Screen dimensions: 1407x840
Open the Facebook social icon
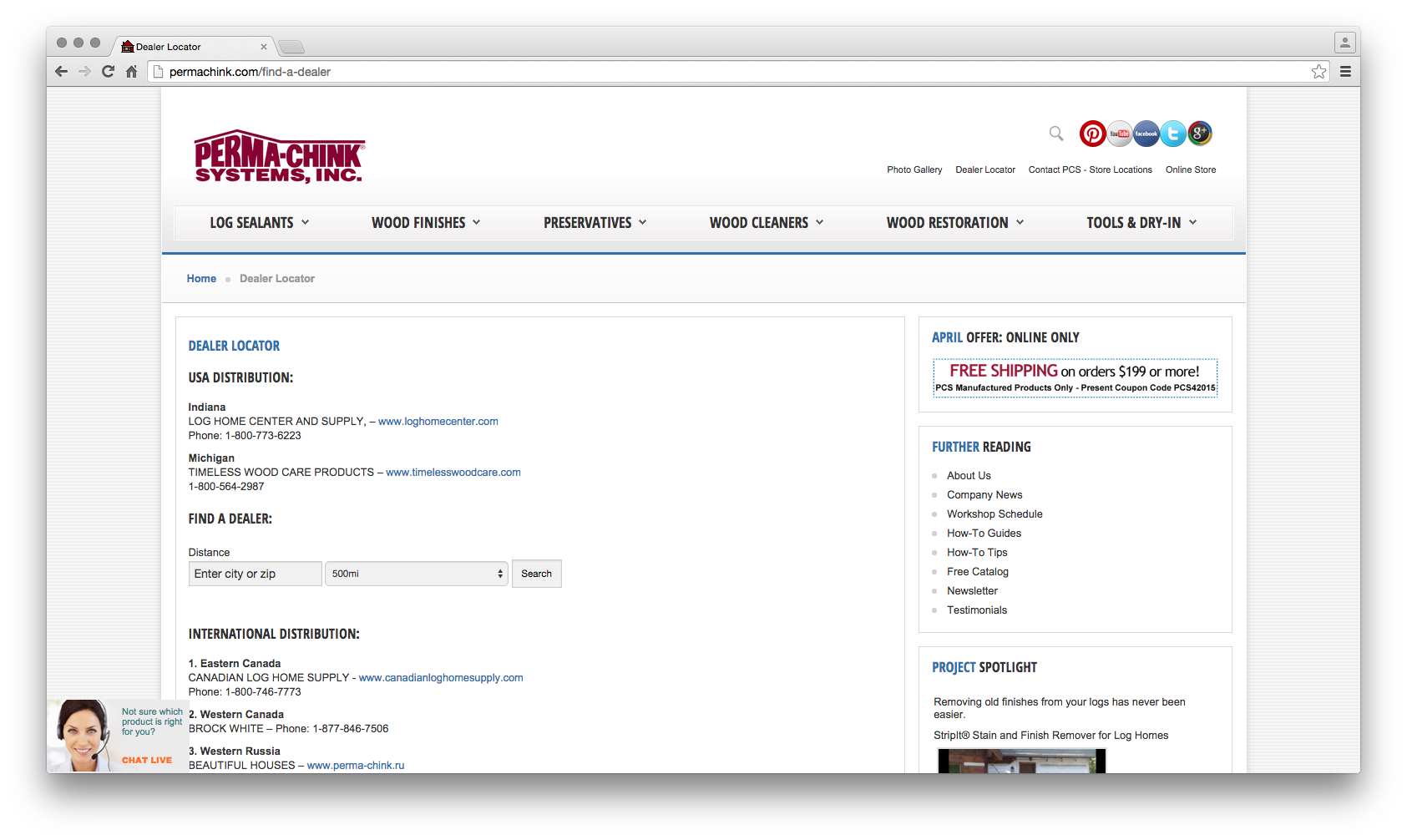click(x=1146, y=134)
